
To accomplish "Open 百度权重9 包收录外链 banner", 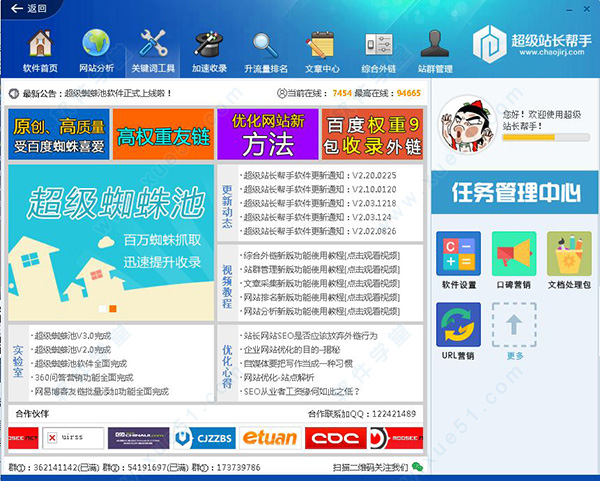I will [x=372, y=134].
